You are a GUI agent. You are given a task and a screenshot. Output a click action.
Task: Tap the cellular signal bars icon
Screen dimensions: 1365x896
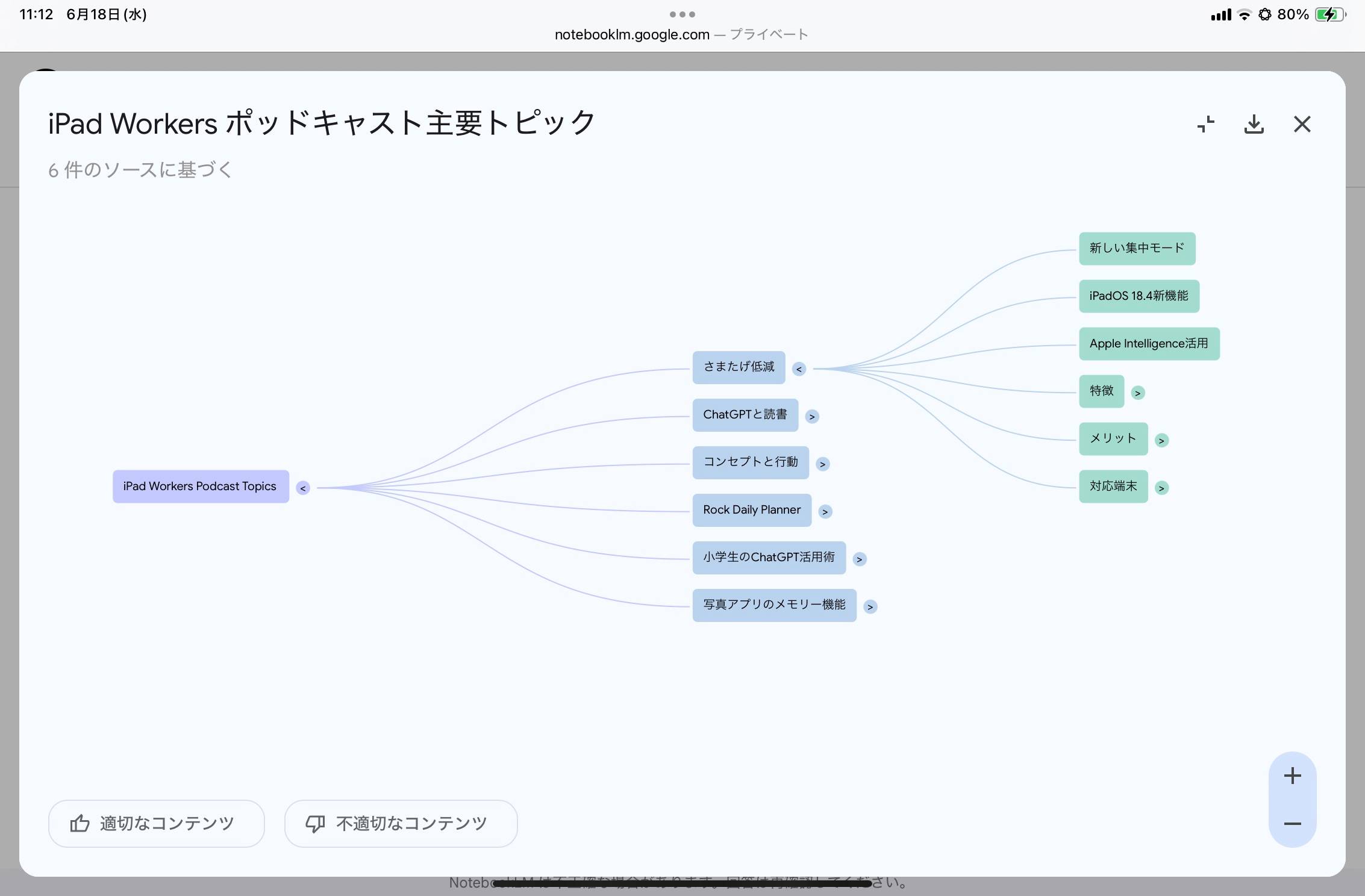click(x=1221, y=15)
